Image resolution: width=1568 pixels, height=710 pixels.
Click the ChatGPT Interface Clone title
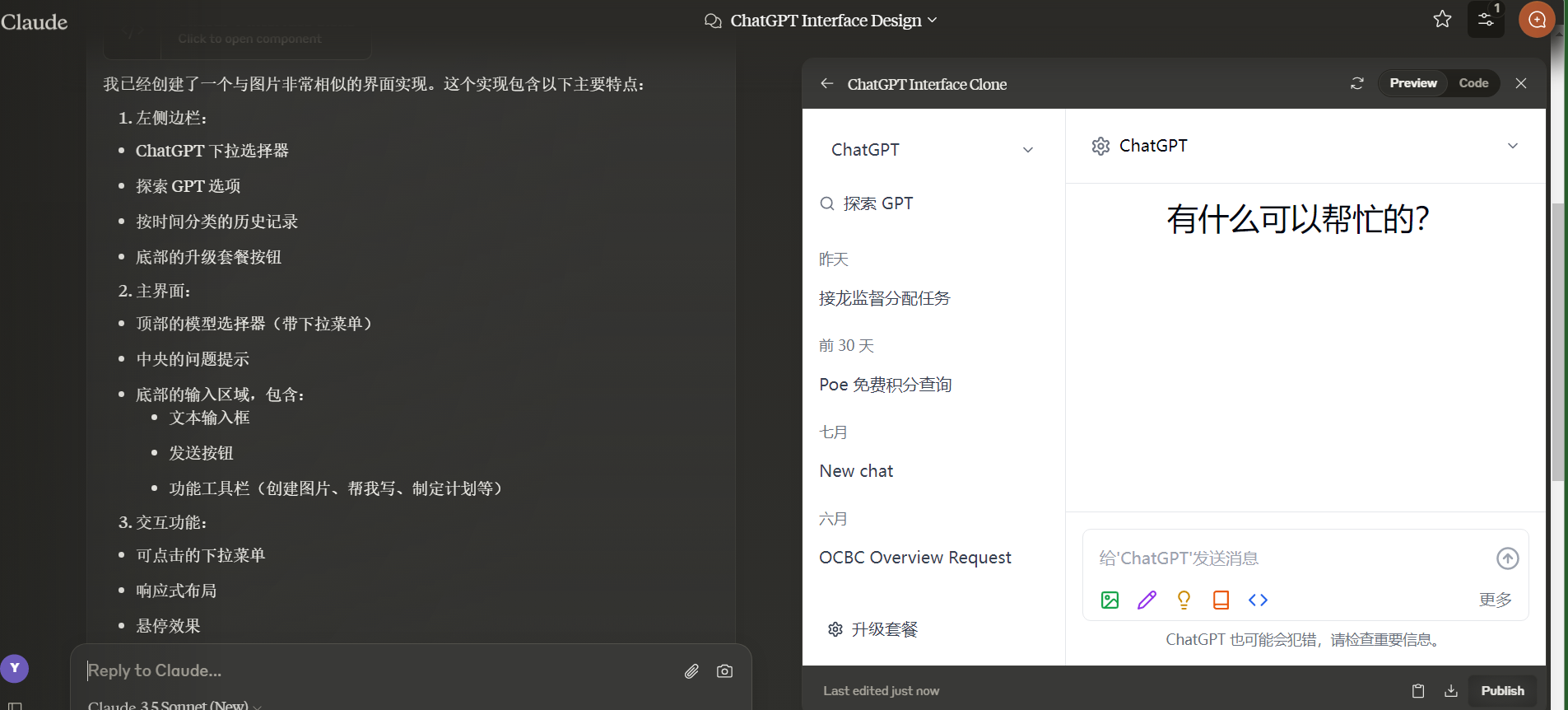point(927,84)
